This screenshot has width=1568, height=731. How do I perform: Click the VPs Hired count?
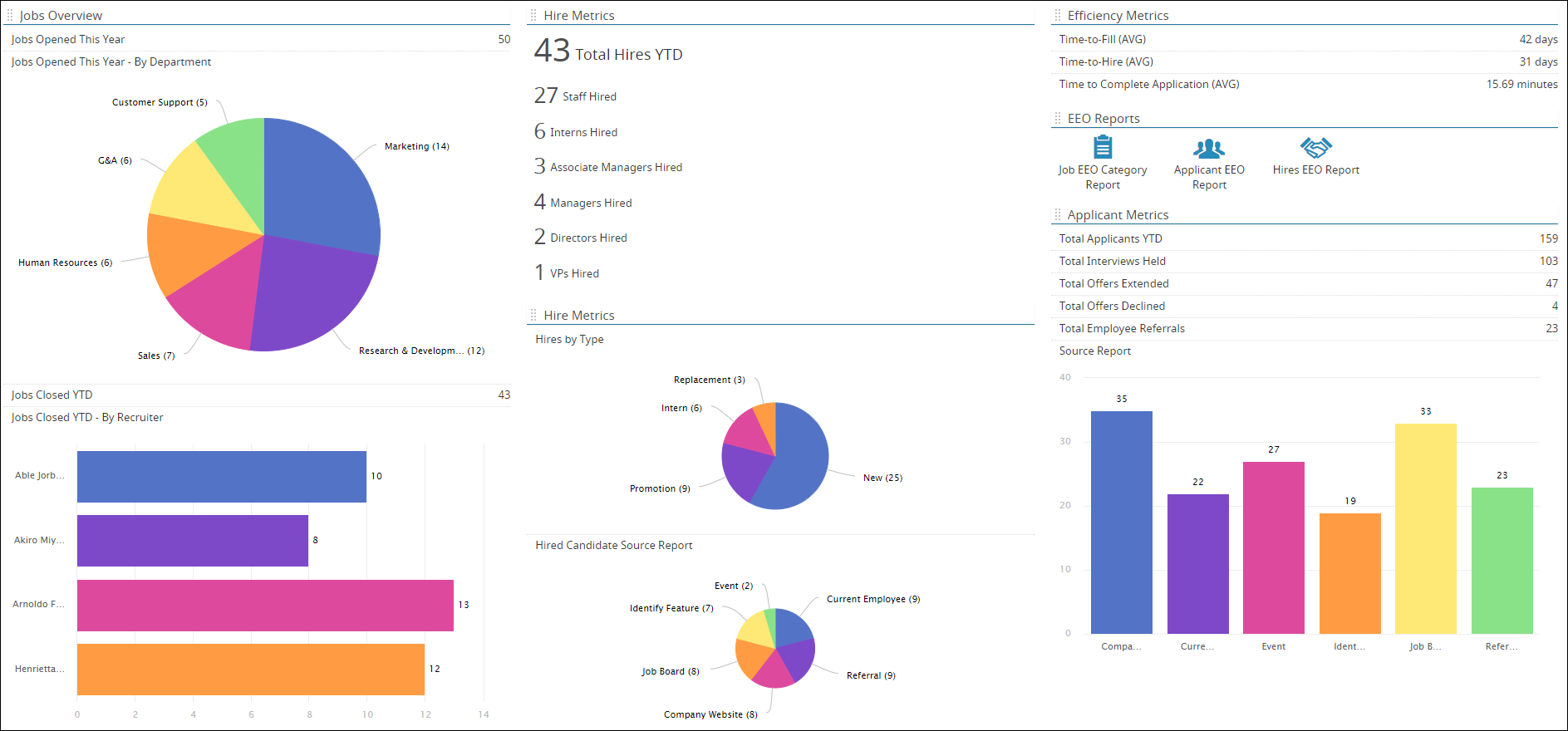tap(539, 272)
